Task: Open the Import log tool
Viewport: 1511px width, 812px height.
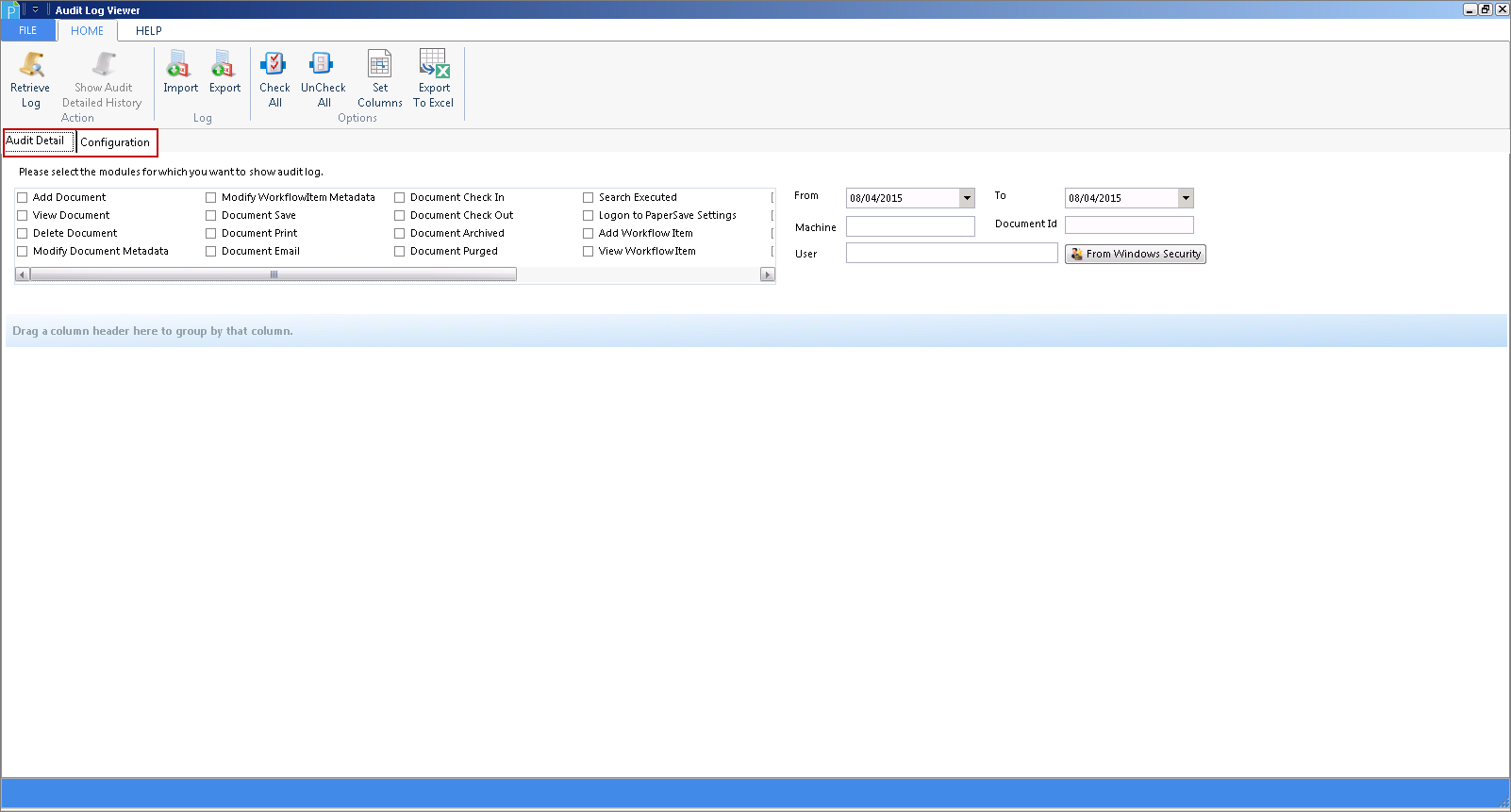Action: point(178,64)
